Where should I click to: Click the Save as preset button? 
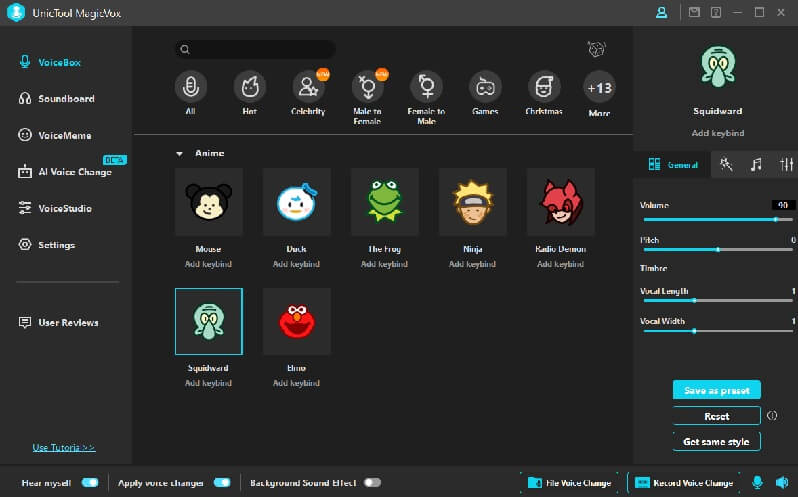tap(716, 390)
